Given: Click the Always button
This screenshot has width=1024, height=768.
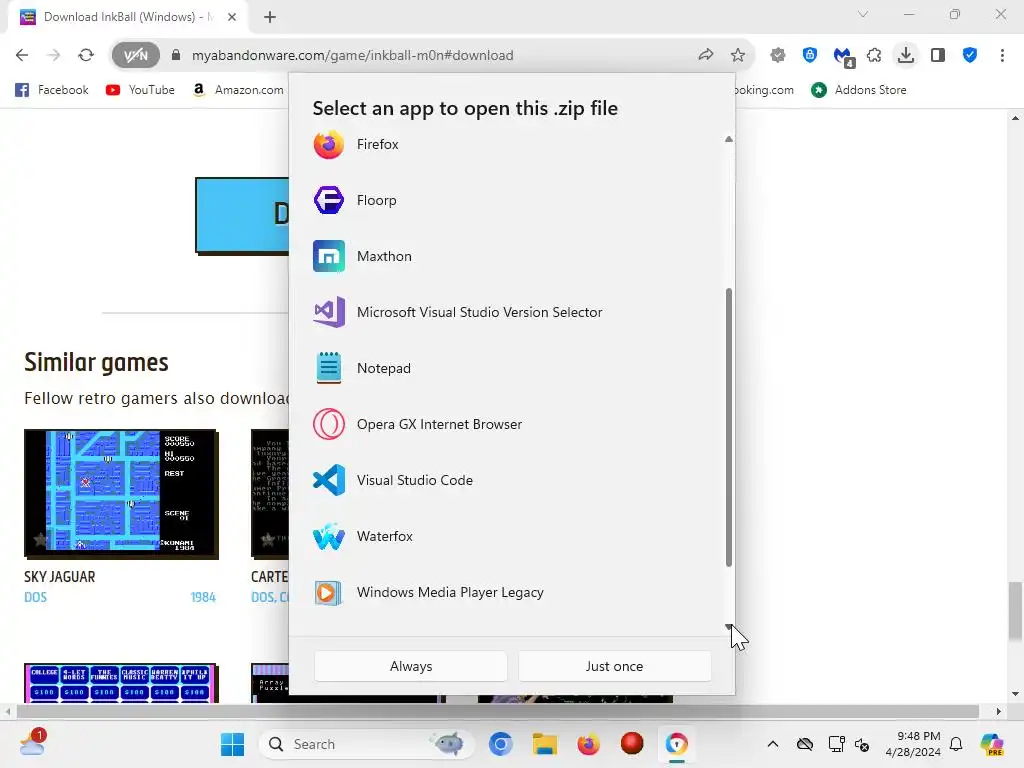Looking at the screenshot, I should click(x=411, y=666).
